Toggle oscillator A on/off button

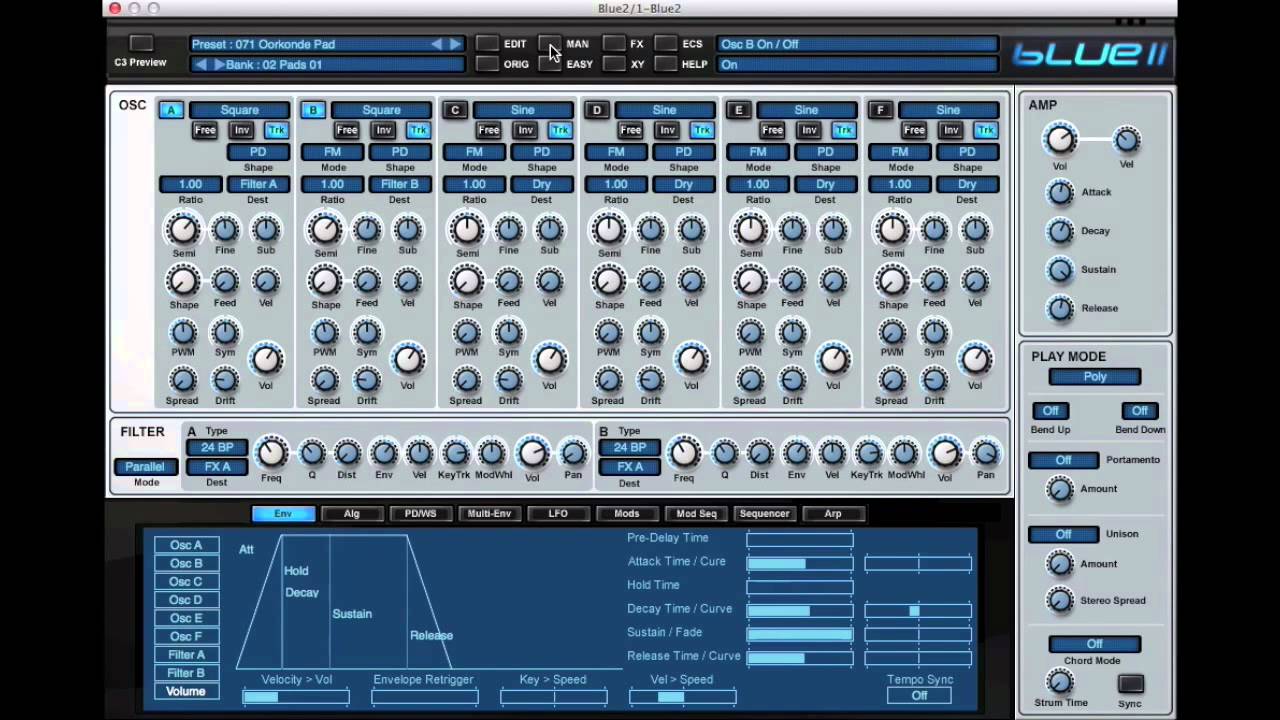point(171,110)
